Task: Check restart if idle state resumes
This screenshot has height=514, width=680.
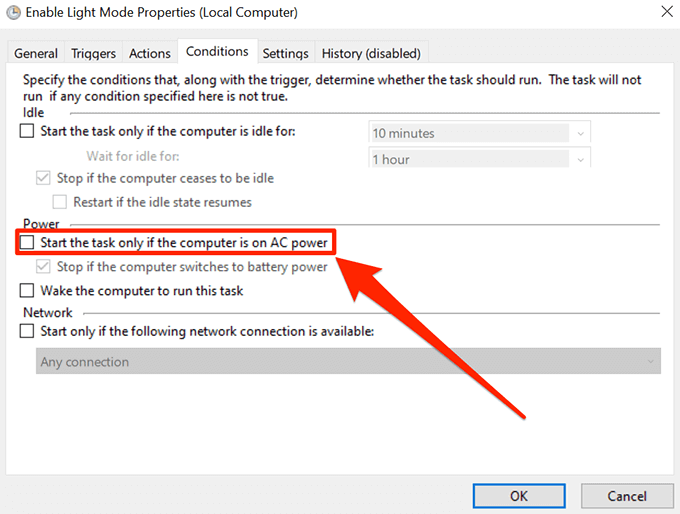Action: 59,202
